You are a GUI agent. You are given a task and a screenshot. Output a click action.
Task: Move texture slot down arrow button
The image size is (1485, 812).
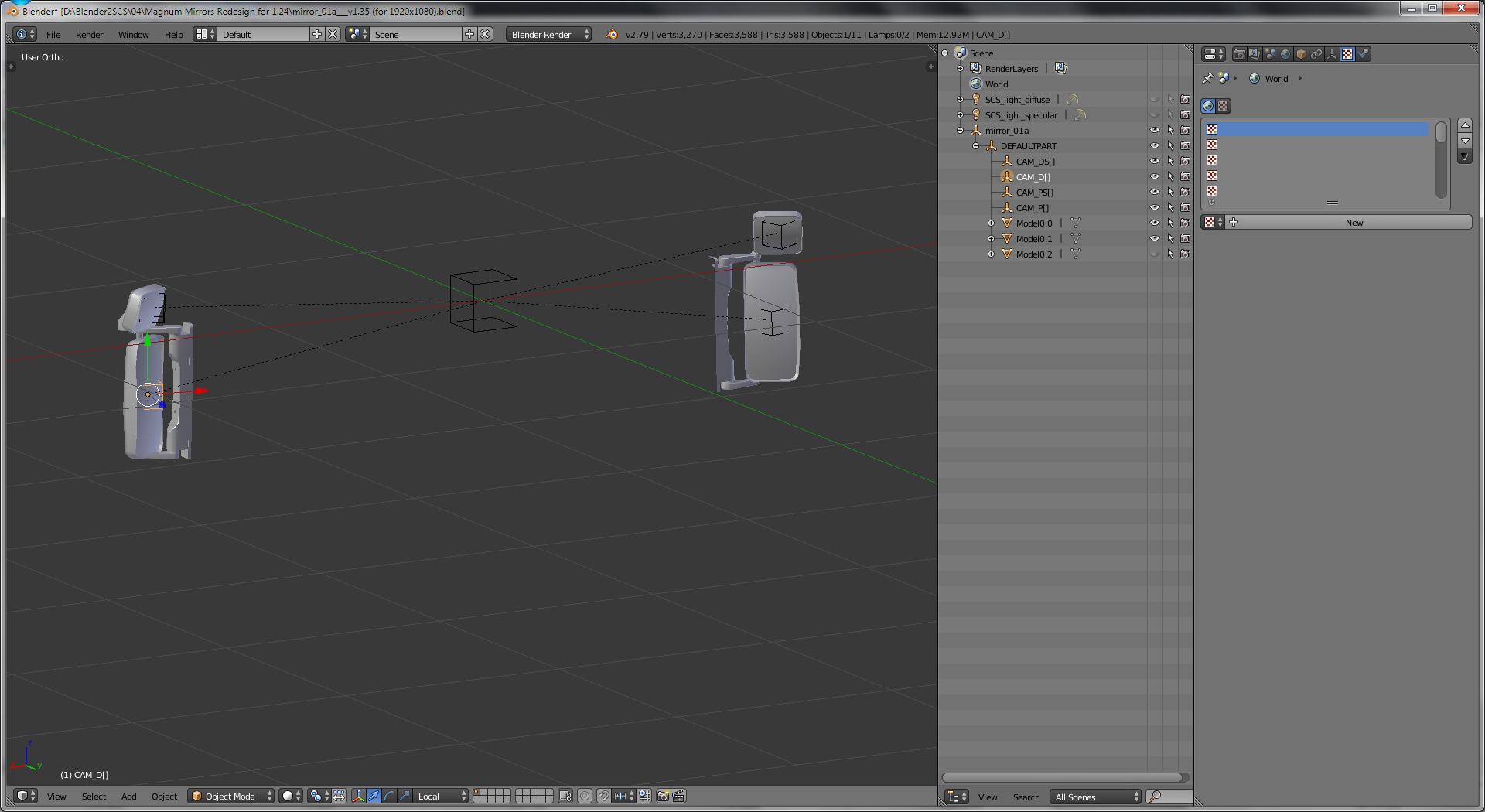(x=1465, y=142)
